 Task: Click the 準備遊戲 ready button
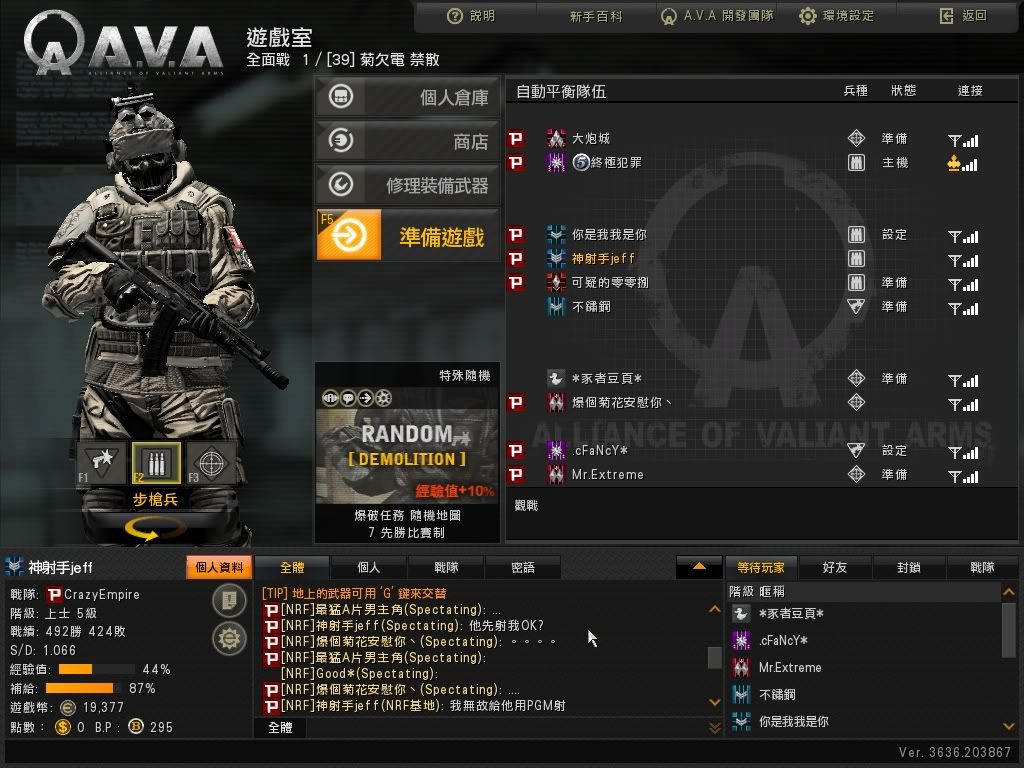(408, 236)
